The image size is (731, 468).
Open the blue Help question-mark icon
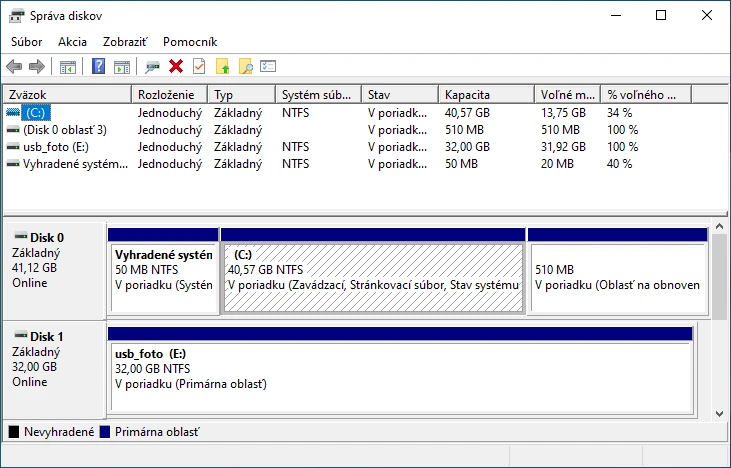pyautogui.click(x=98, y=66)
